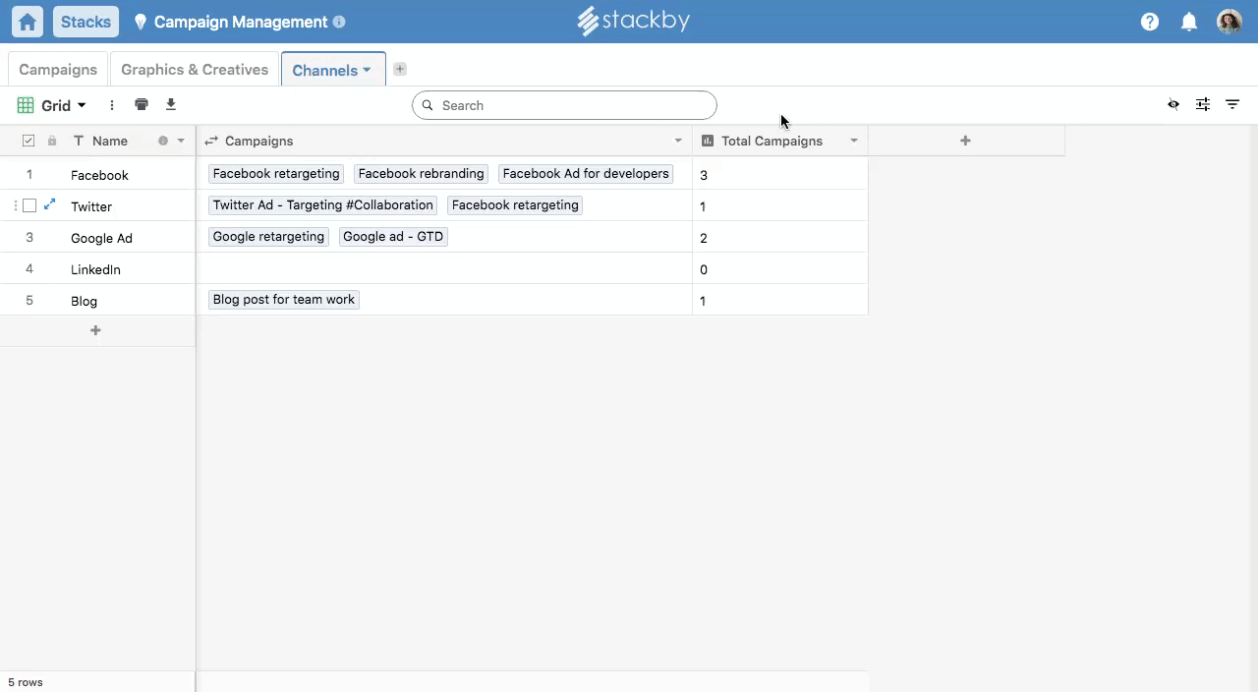The image size is (1258, 692).
Task: Switch to the Graphics & Creatives tab
Action: 195,69
